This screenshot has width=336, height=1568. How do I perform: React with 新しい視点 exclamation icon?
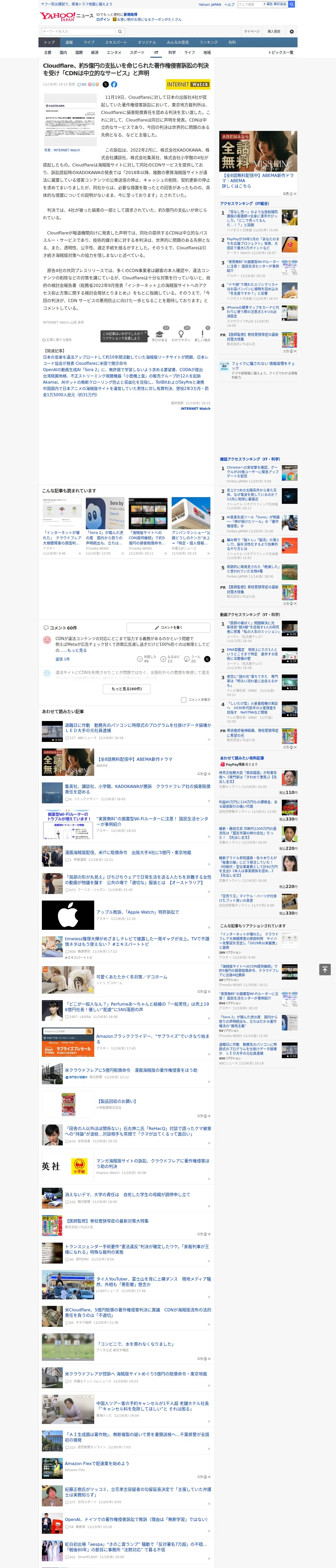pos(203,334)
